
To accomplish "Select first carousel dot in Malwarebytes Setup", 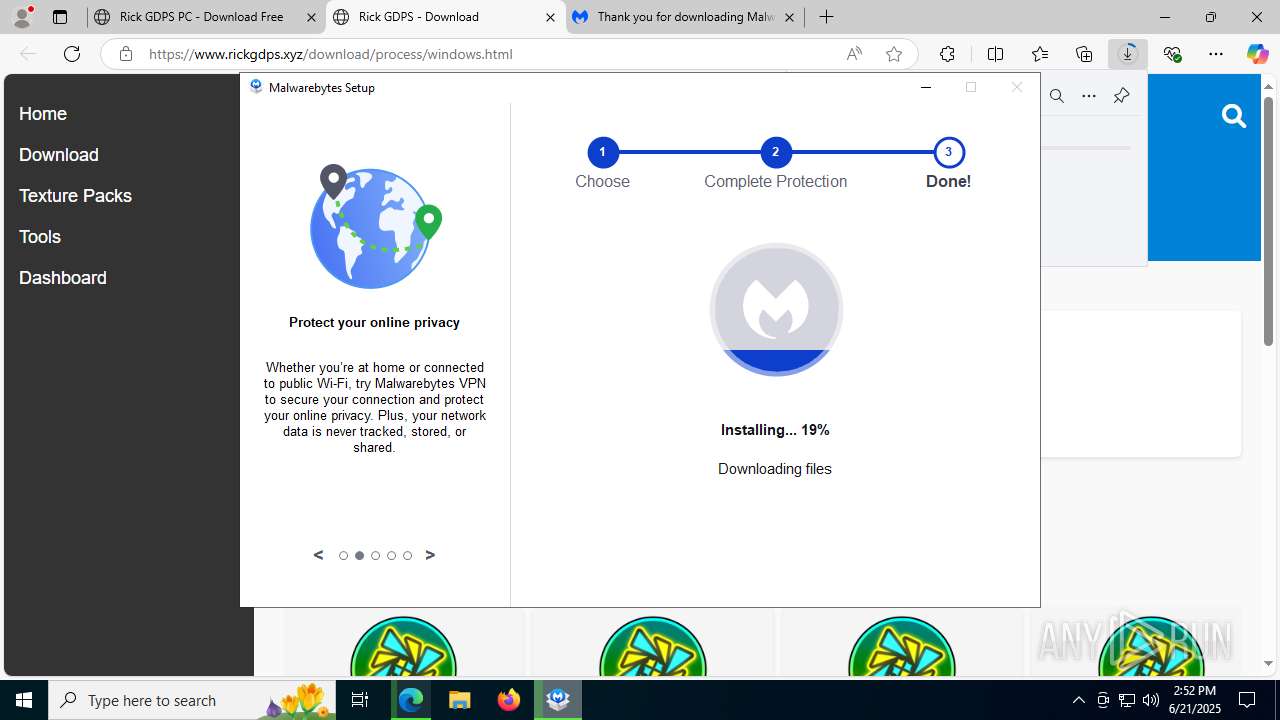I will click(x=343, y=555).
